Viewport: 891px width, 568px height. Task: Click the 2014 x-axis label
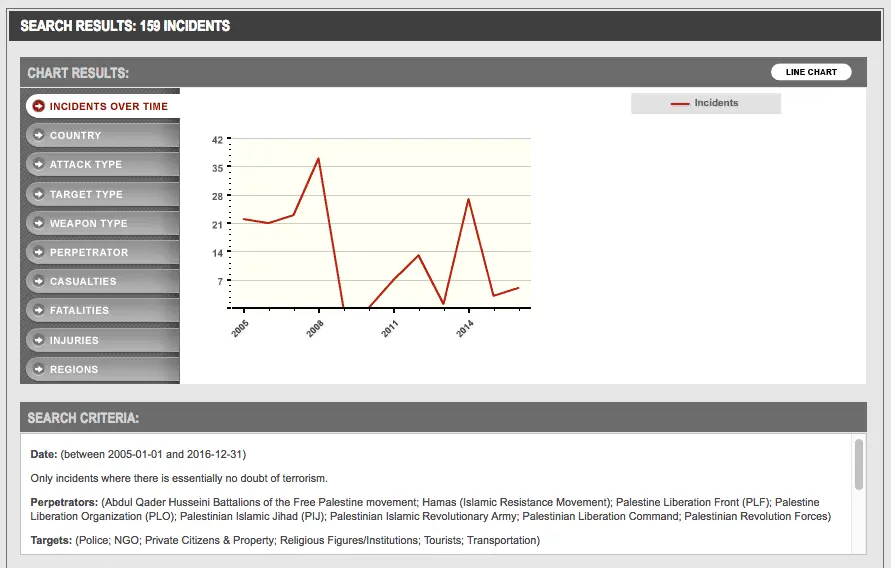[465, 328]
